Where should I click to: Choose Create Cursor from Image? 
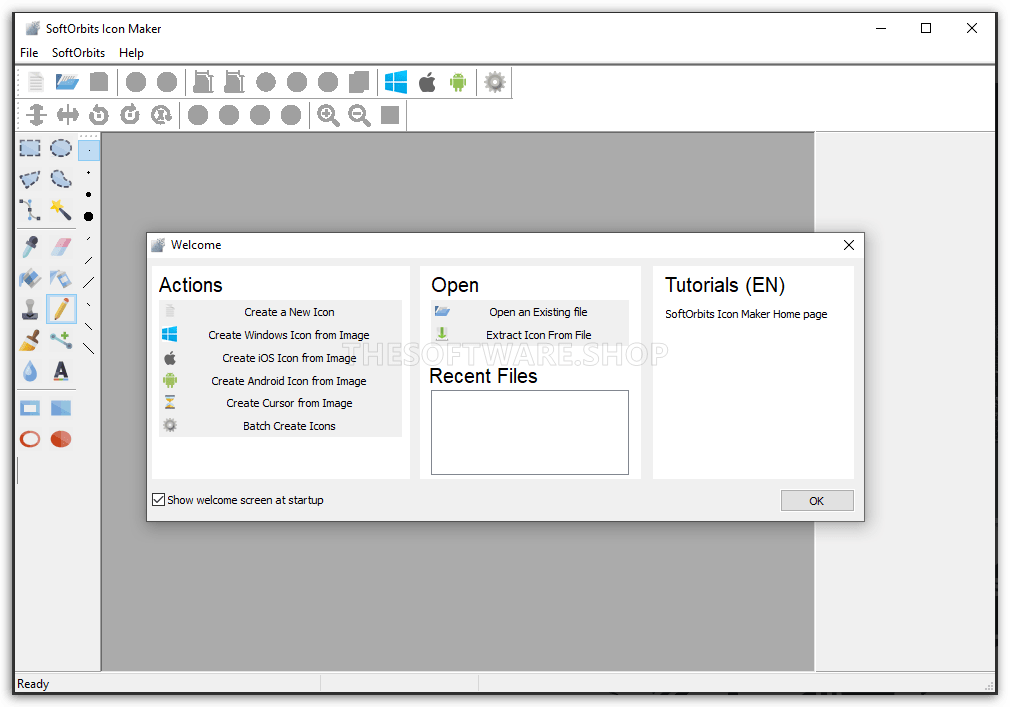pos(280,403)
